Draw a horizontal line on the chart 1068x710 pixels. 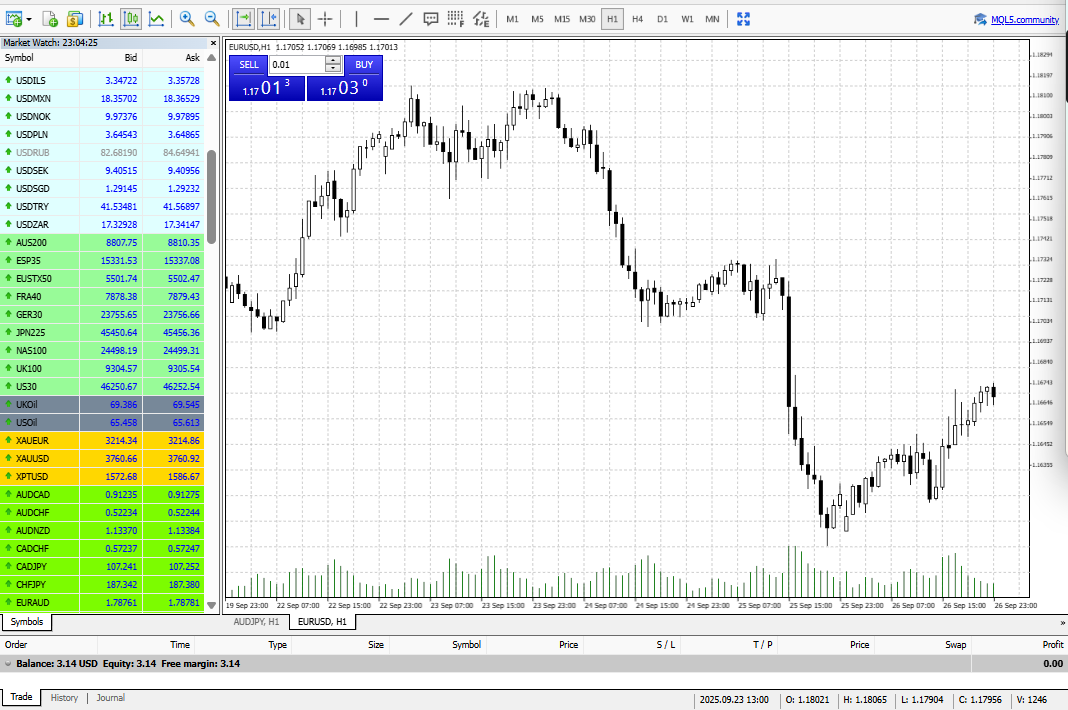pyautogui.click(x=381, y=19)
